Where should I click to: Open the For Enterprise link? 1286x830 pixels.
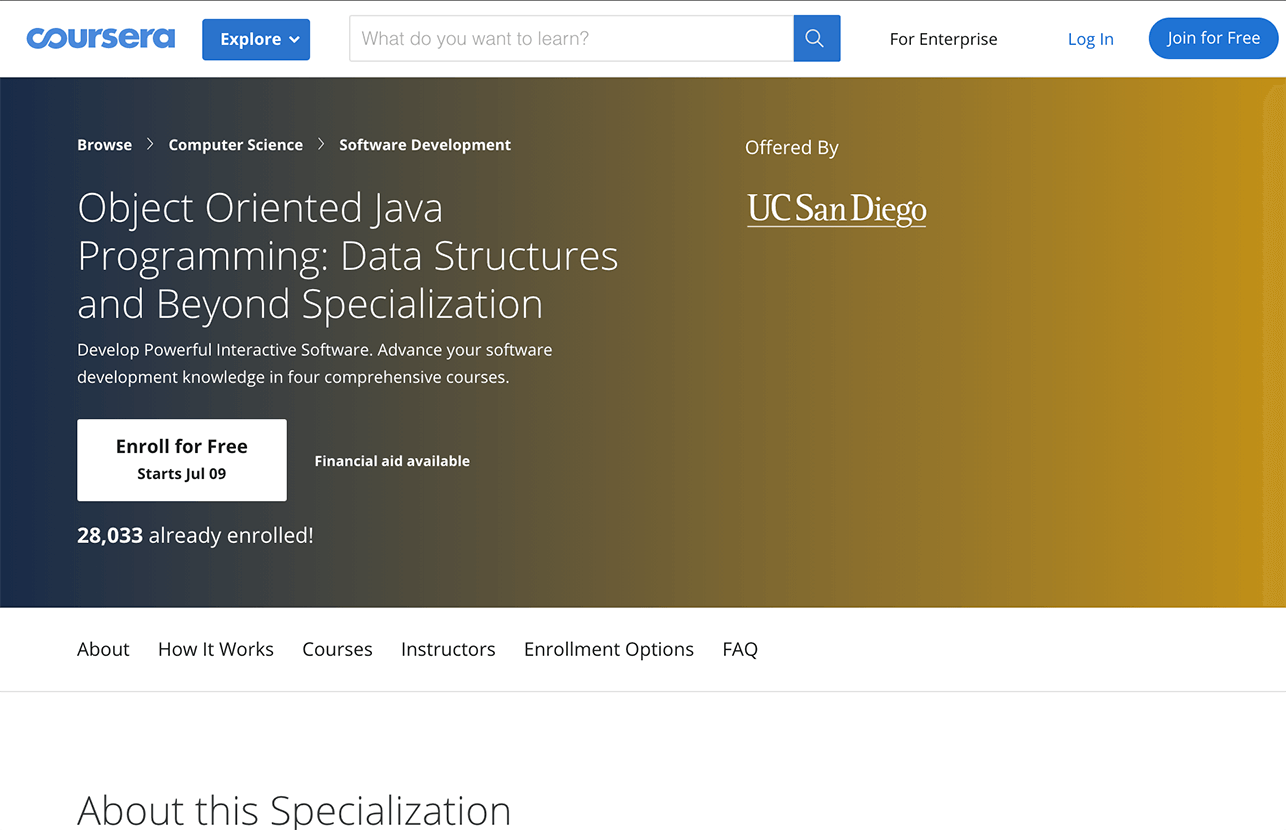[943, 39]
